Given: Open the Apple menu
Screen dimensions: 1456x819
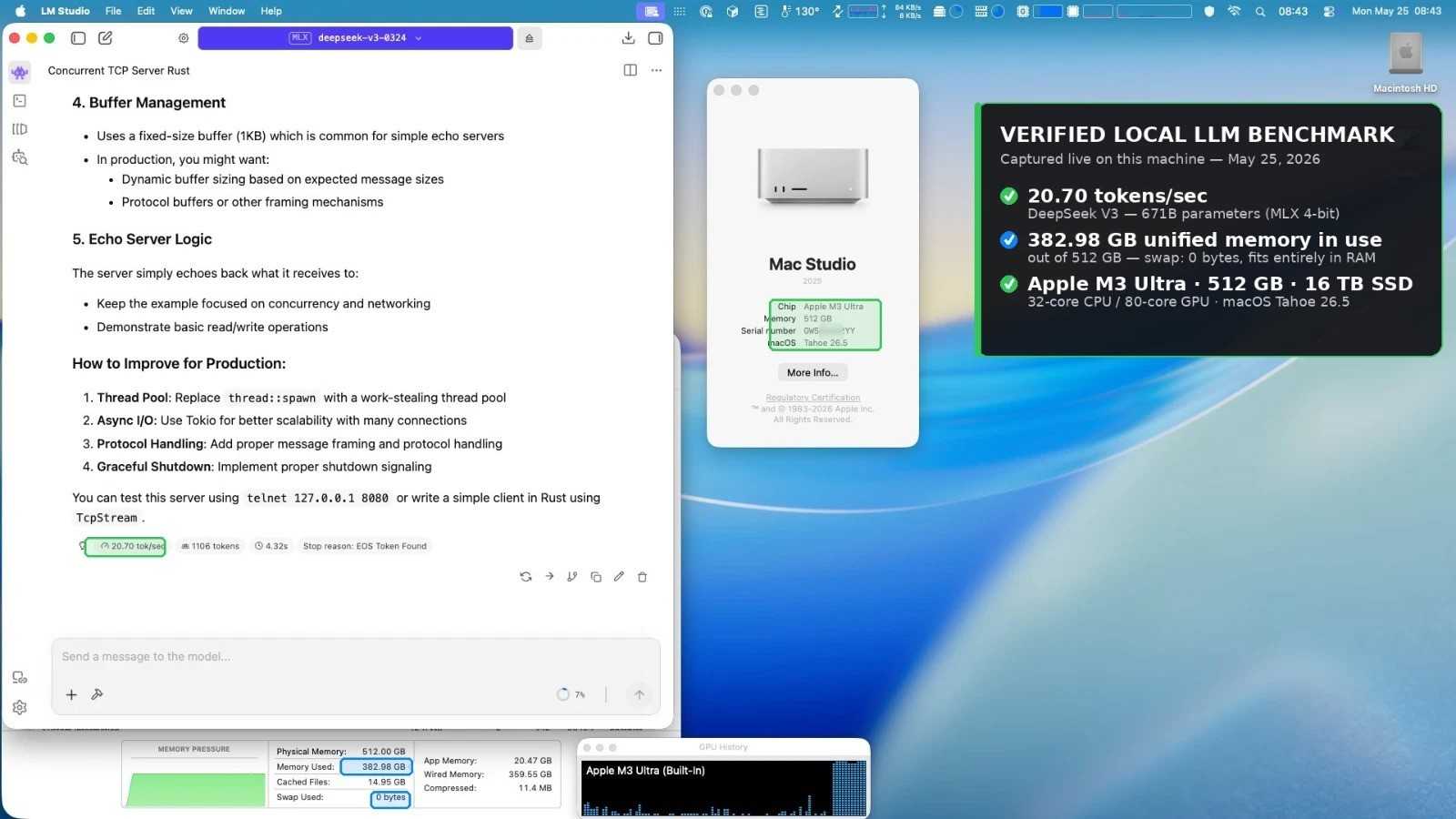Looking at the screenshot, I should pos(20,11).
